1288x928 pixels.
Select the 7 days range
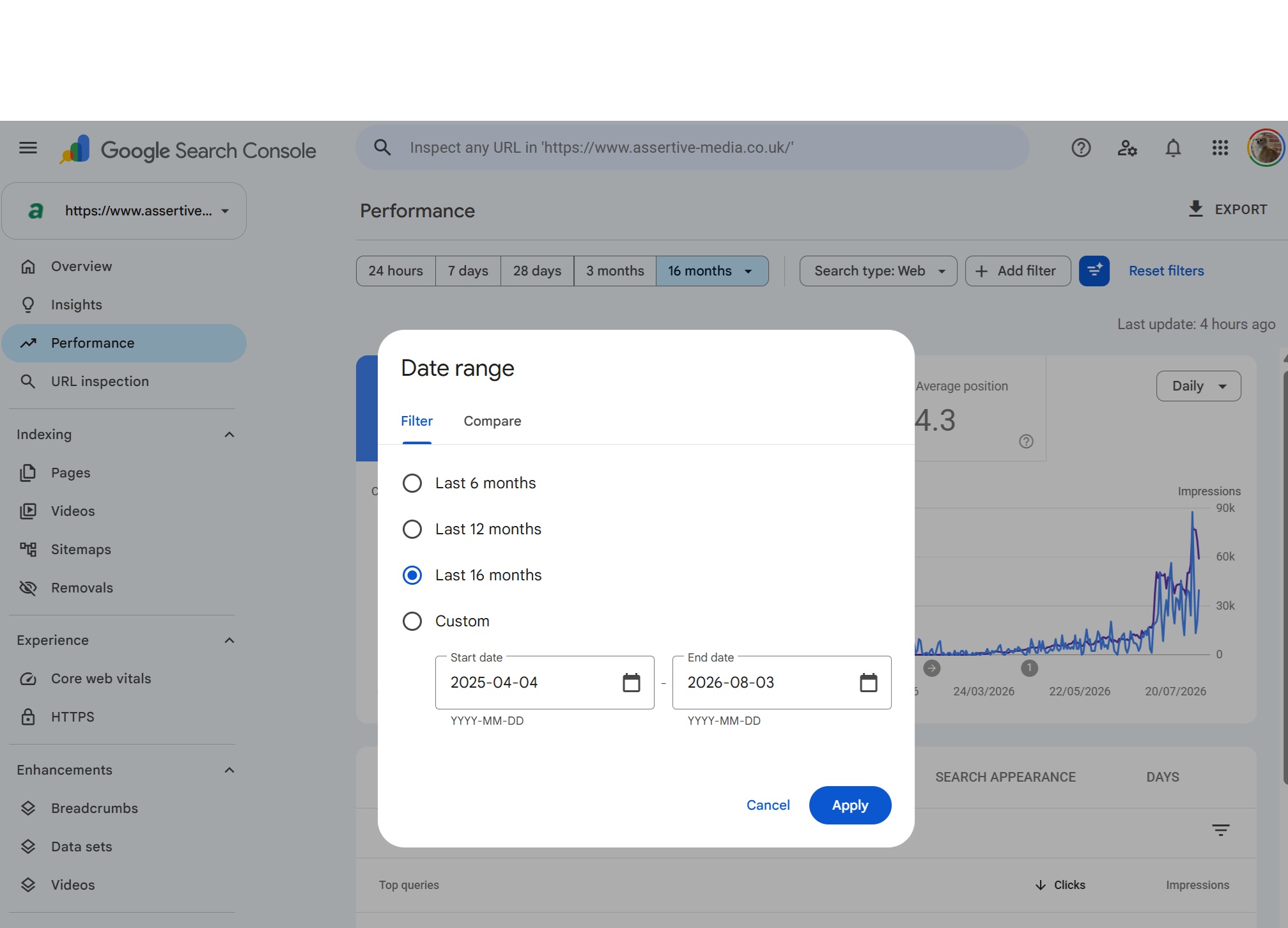(468, 271)
